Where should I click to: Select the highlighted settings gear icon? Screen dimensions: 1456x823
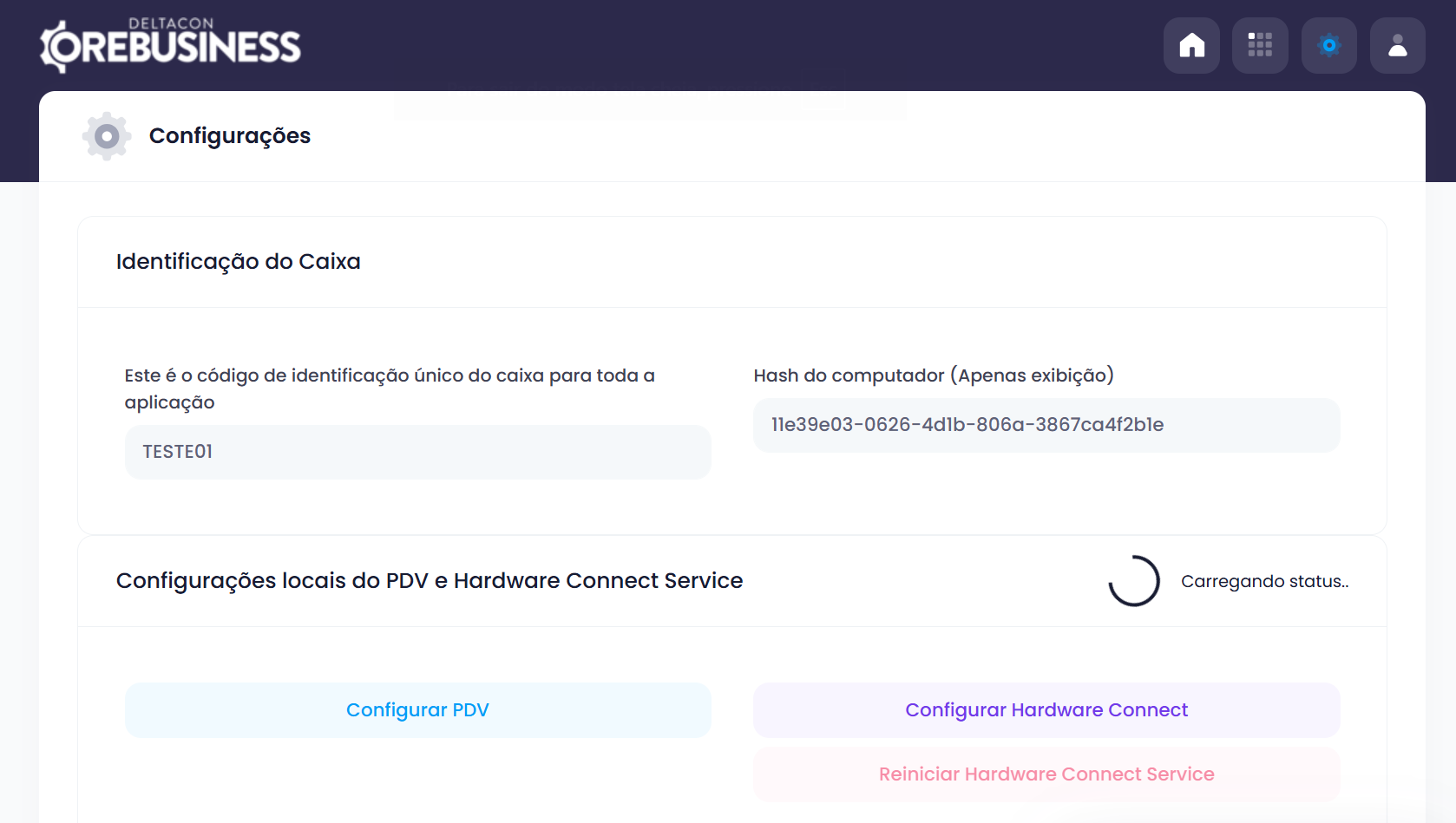[1328, 45]
